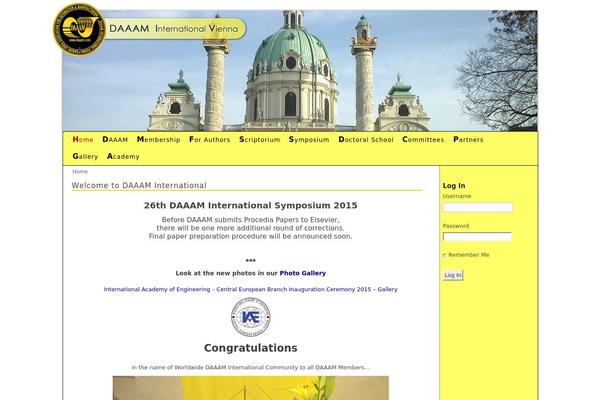Focus the Password input field
Viewport: 600px width, 400px height.
(x=478, y=237)
